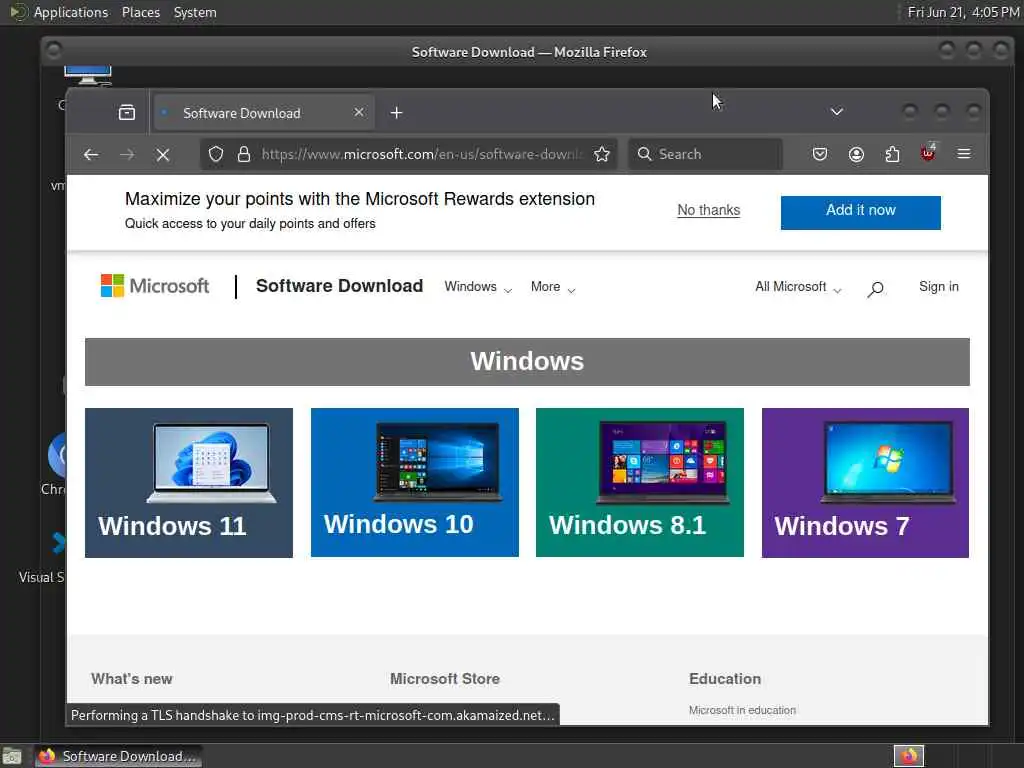Click Microsoft in education footer link
The image size is (1024, 768).
742,710
